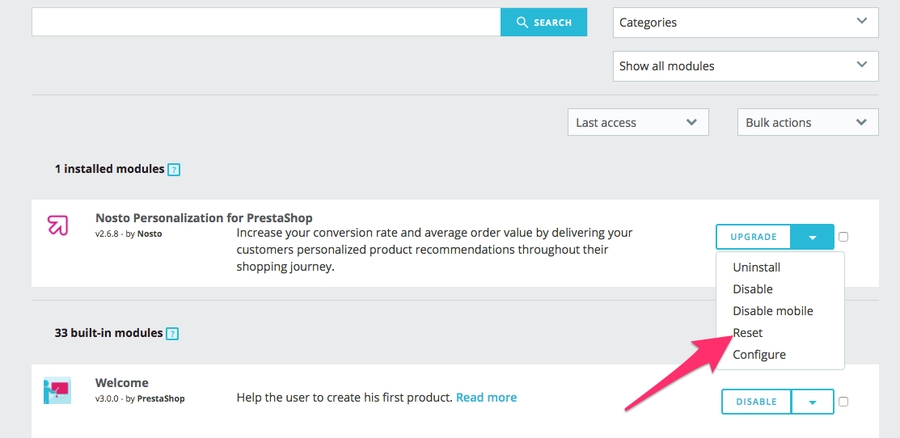The width and height of the screenshot is (900, 438).
Task: Click the Nosto module logo icon
Action: pos(58,225)
